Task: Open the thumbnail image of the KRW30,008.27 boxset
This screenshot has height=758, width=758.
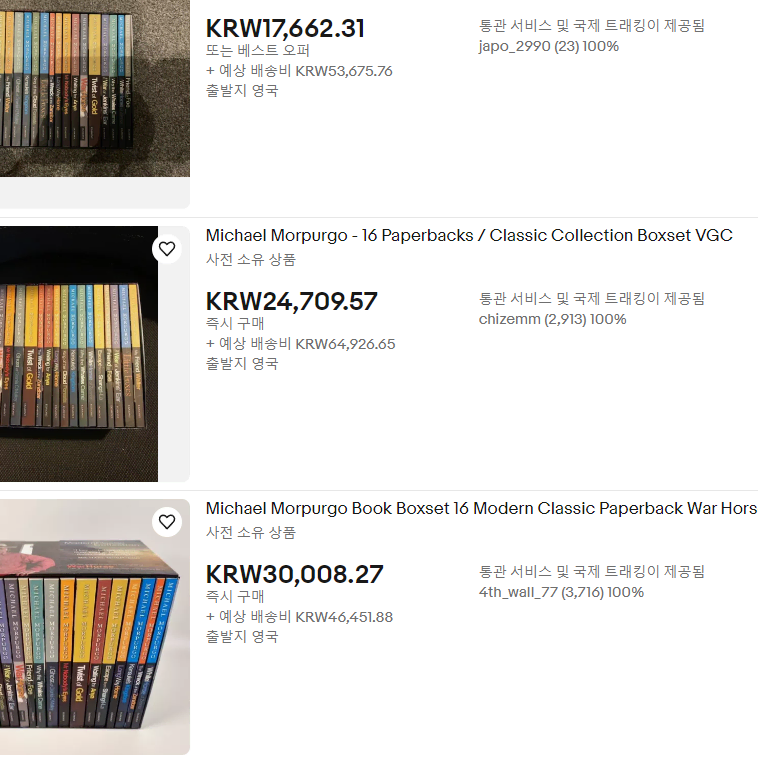Action: (95, 627)
